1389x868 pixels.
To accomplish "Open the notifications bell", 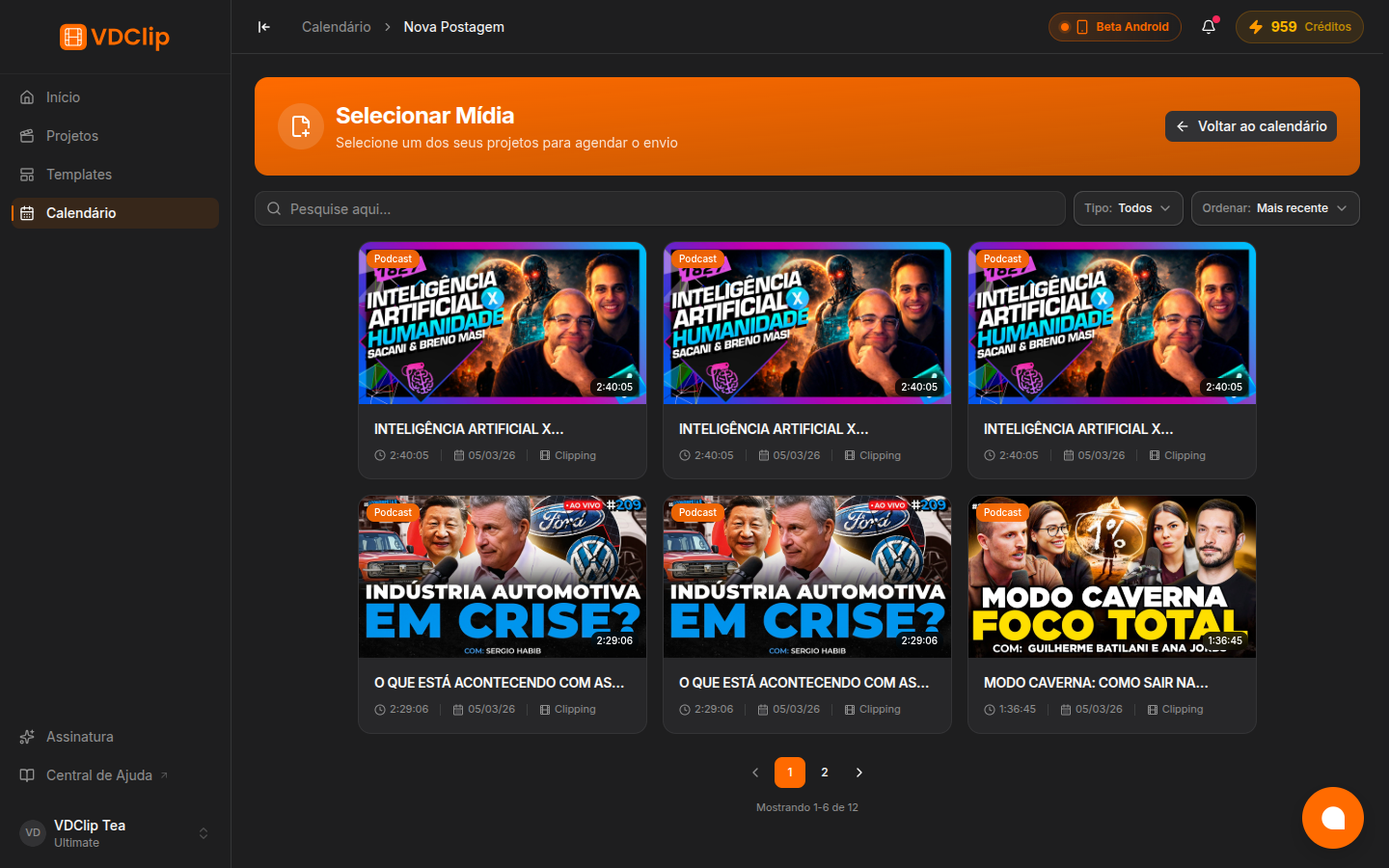I will tap(1209, 27).
